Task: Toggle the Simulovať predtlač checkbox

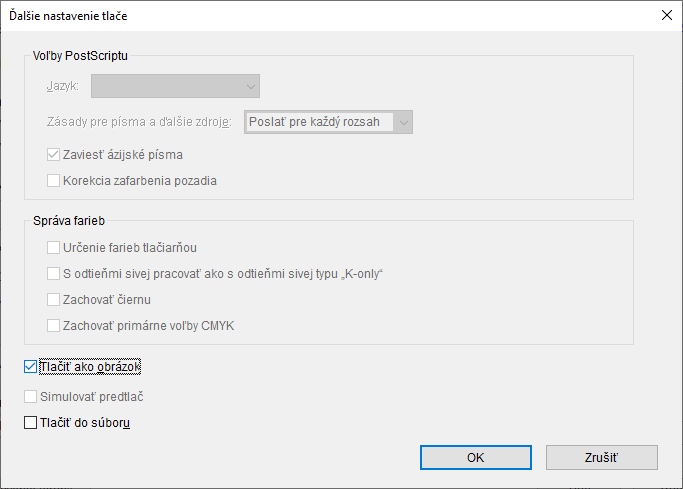Action: (30, 397)
